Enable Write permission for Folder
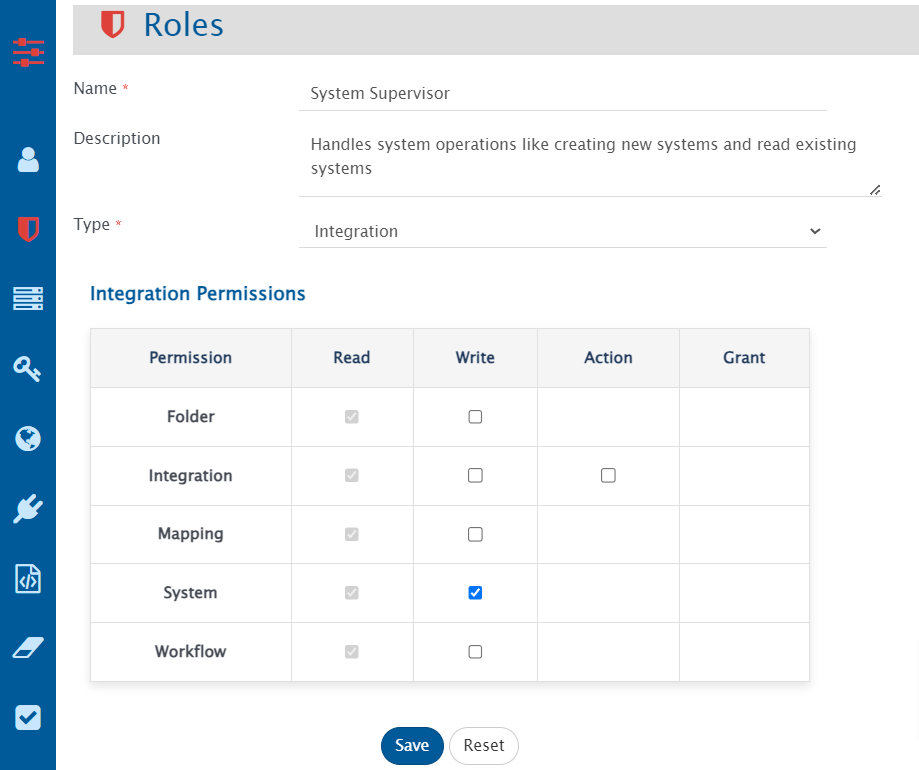919x770 pixels. pos(475,417)
